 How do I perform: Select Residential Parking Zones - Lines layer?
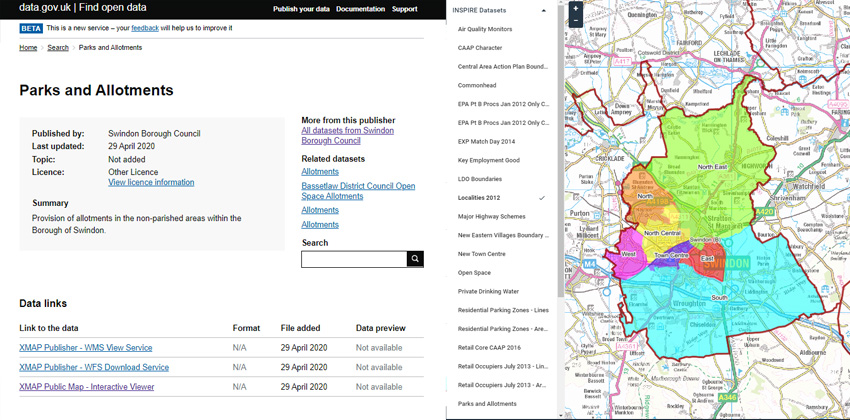coord(503,310)
